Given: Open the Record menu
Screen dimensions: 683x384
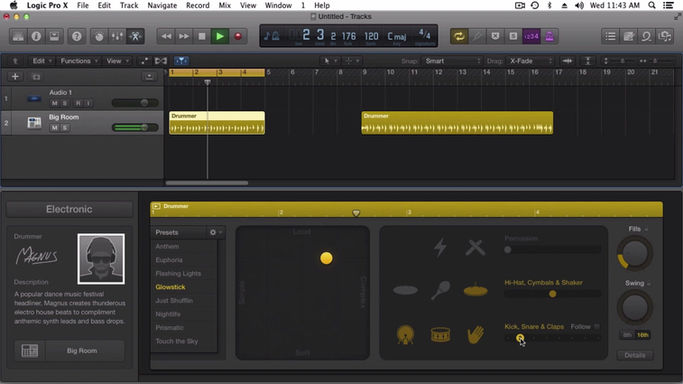Looking at the screenshot, I should pos(198,5).
